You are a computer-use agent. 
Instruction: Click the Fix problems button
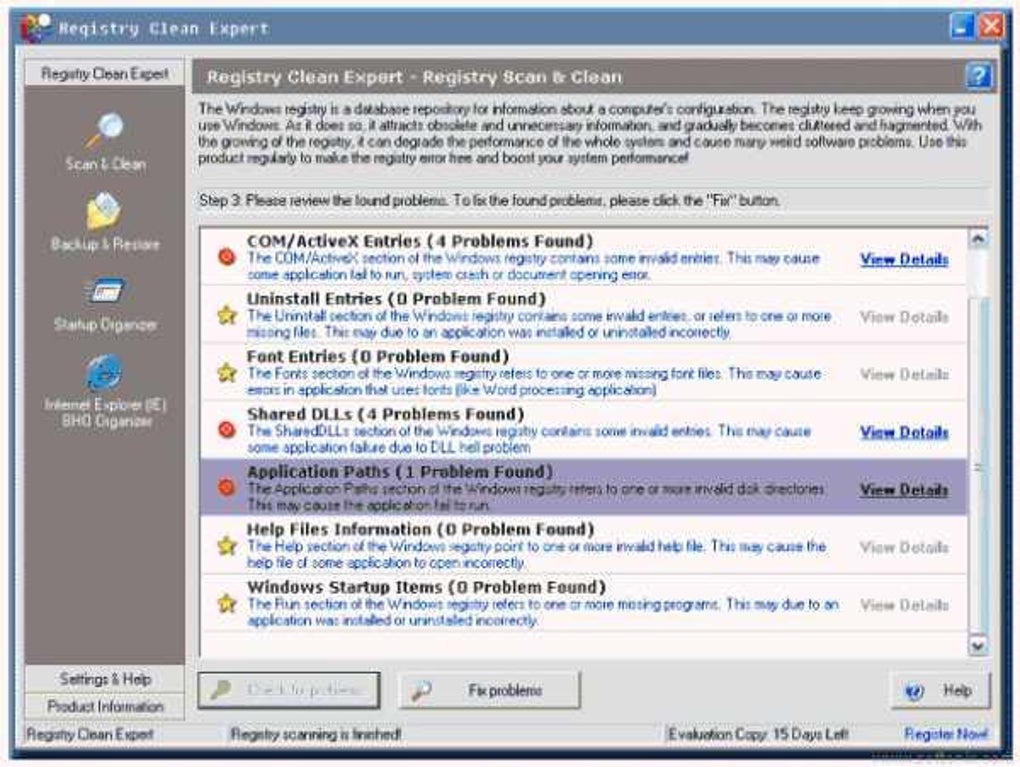(x=489, y=690)
